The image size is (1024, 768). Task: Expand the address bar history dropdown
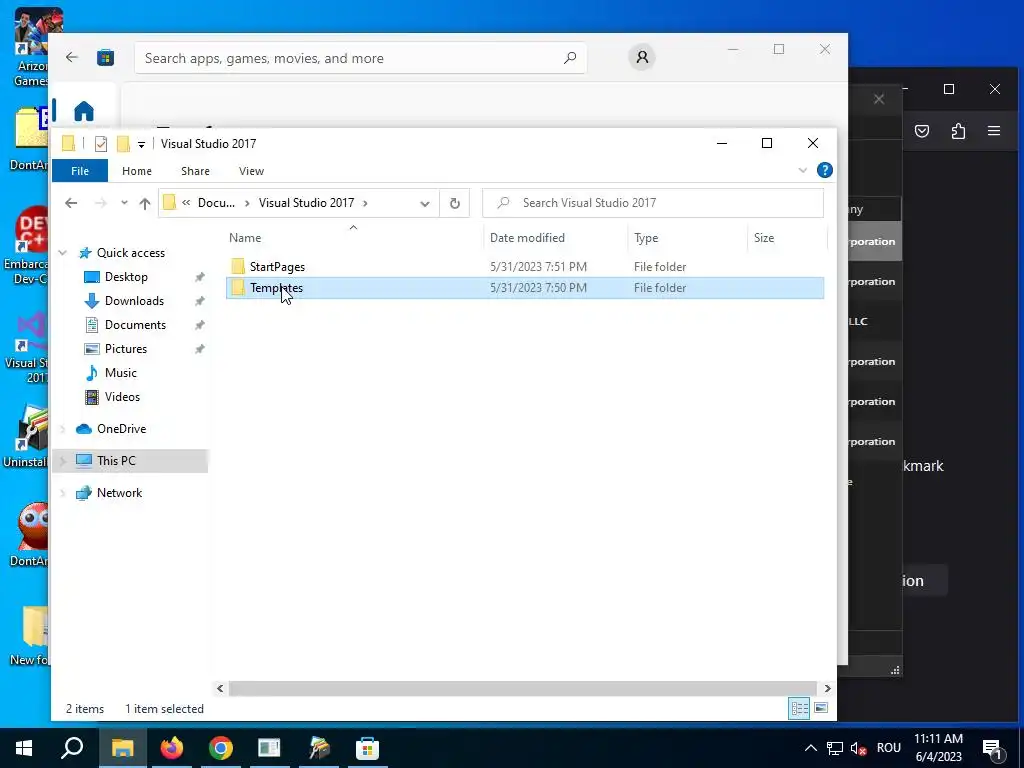click(424, 203)
